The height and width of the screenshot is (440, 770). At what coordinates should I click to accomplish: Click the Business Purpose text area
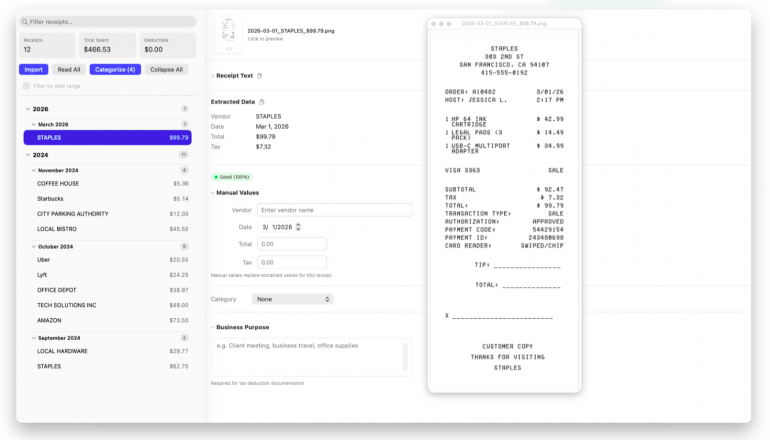pyautogui.click(x=311, y=357)
